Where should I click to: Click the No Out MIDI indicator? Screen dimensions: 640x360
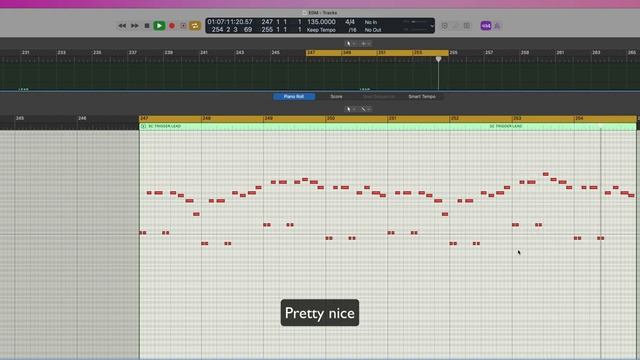click(x=373, y=30)
